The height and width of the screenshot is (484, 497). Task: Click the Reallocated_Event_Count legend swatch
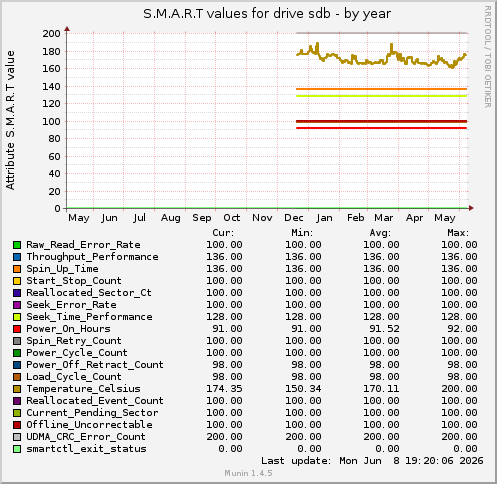tap(17, 401)
